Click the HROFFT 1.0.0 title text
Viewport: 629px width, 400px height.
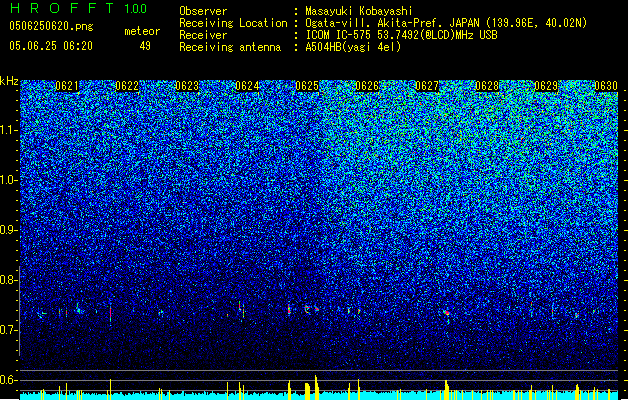pyautogui.click(x=78, y=8)
